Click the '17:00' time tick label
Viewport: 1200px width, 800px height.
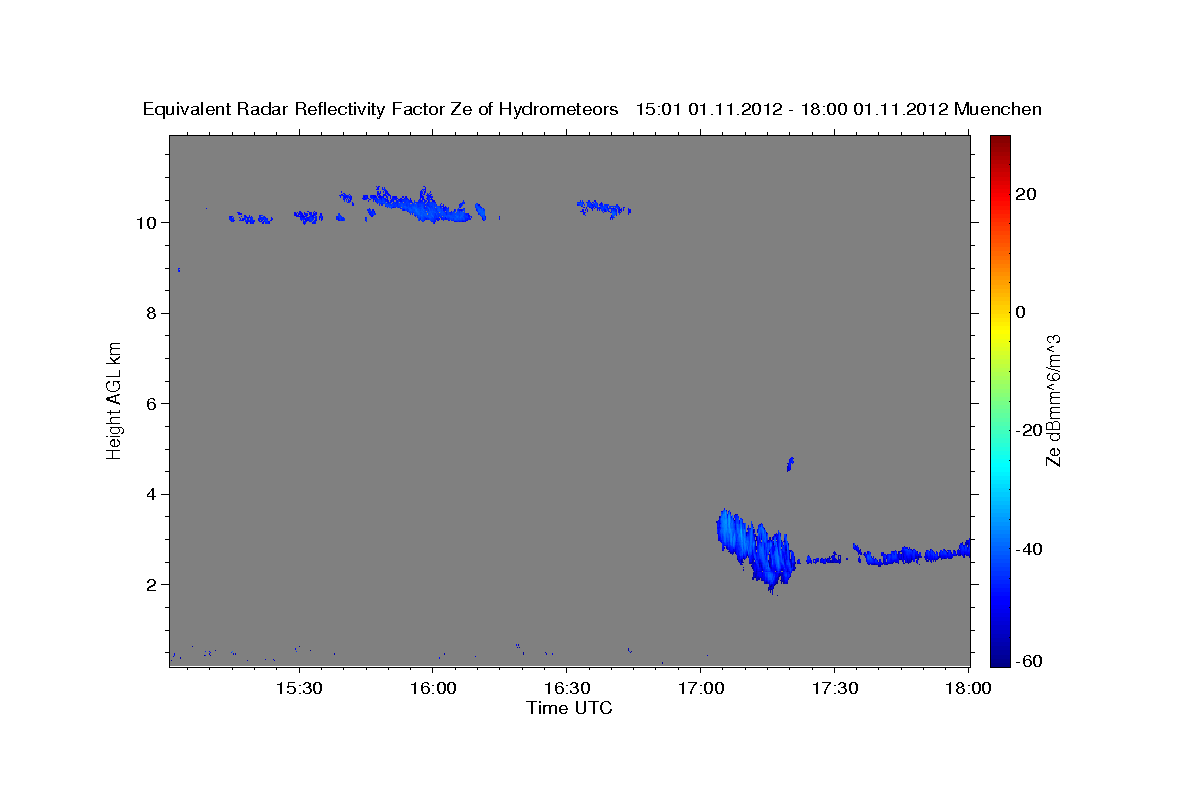tap(701, 688)
